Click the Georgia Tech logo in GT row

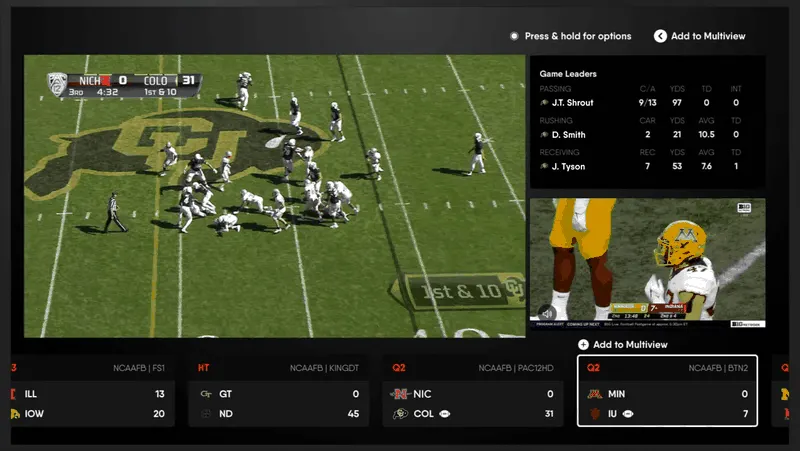[x=206, y=394]
